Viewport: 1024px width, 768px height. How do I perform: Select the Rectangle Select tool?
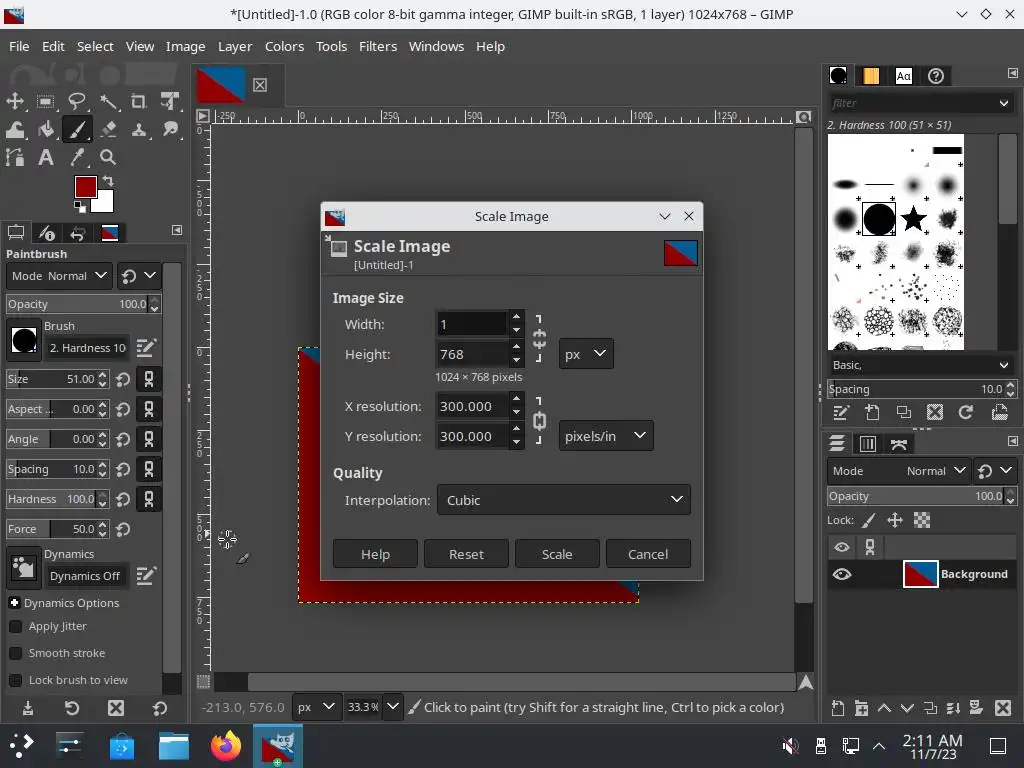pyautogui.click(x=46, y=101)
